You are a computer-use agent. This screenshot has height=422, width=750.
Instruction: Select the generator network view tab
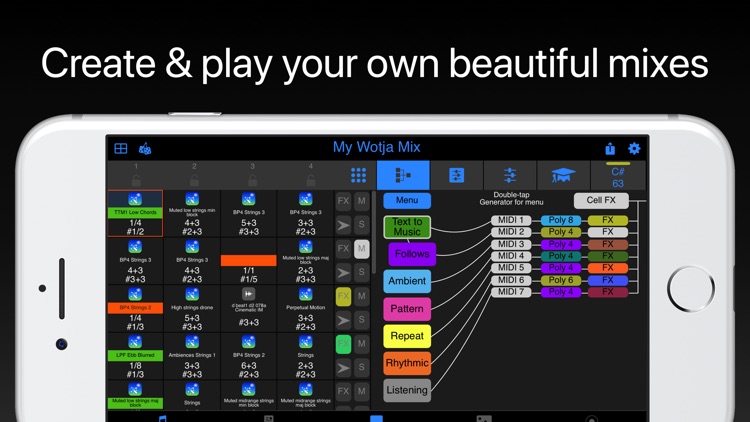click(403, 175)
